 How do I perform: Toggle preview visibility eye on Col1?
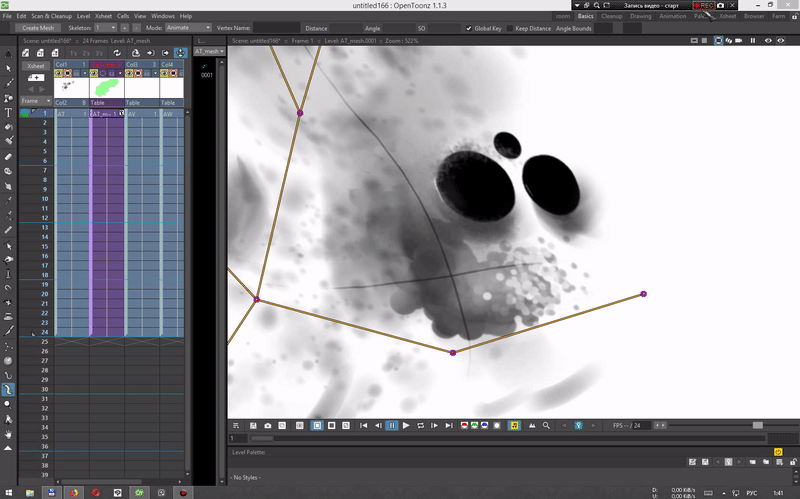tap(59, 73)
